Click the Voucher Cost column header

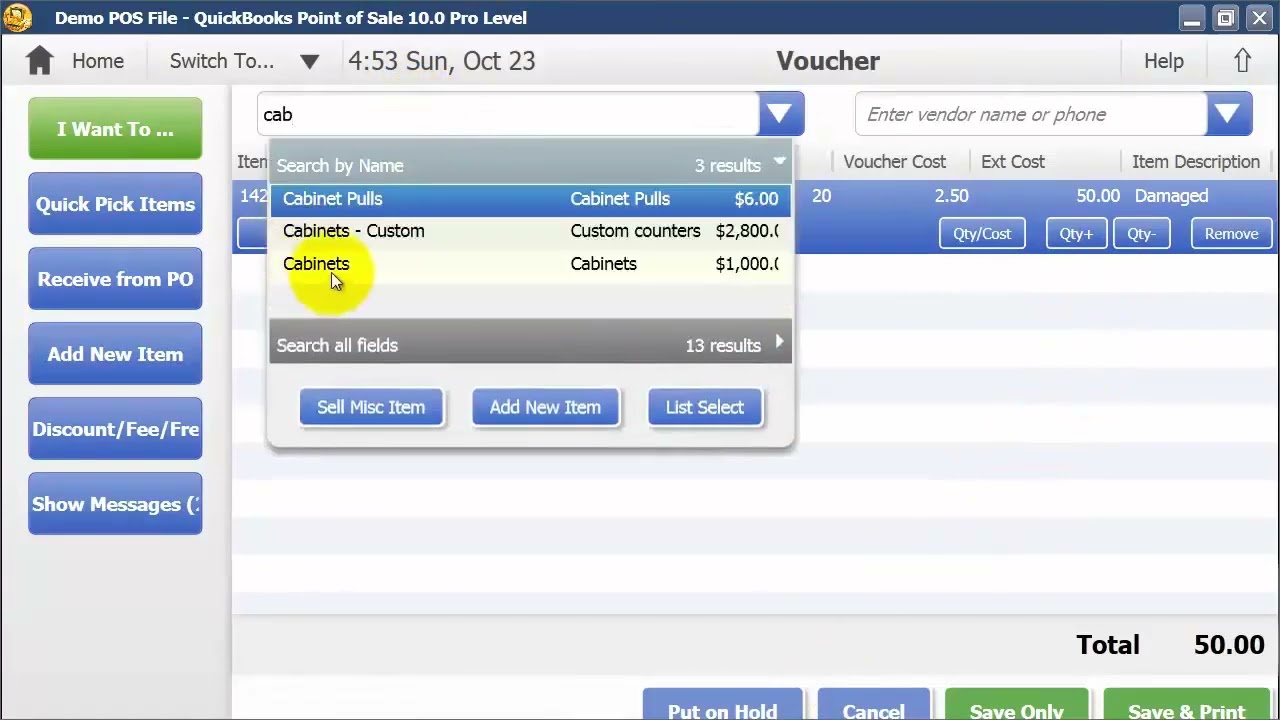(894, 162)
